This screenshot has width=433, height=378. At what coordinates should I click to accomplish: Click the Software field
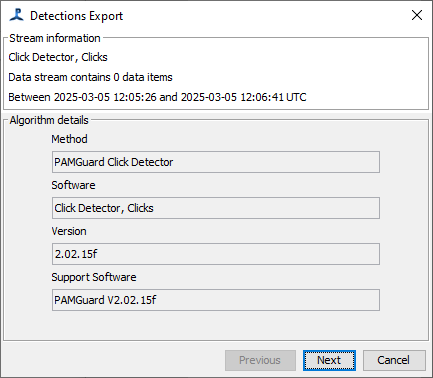click(x=216, y=208)
